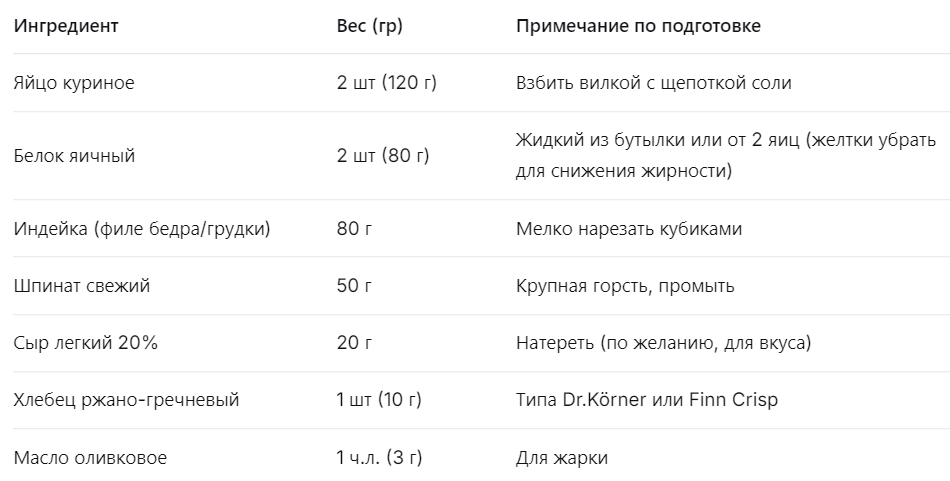The height and width of the screenshot is (481, 950).
Task: Click the '2 шт (120 г)' weight cell
Action: pos(387,83)
